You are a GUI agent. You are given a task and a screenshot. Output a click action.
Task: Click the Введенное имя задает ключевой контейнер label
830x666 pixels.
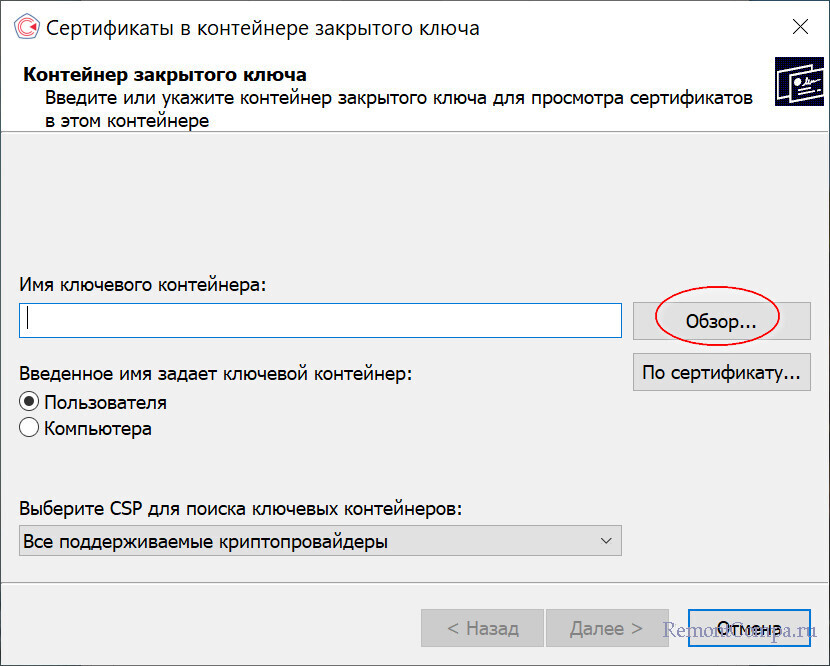click(216, 374)
